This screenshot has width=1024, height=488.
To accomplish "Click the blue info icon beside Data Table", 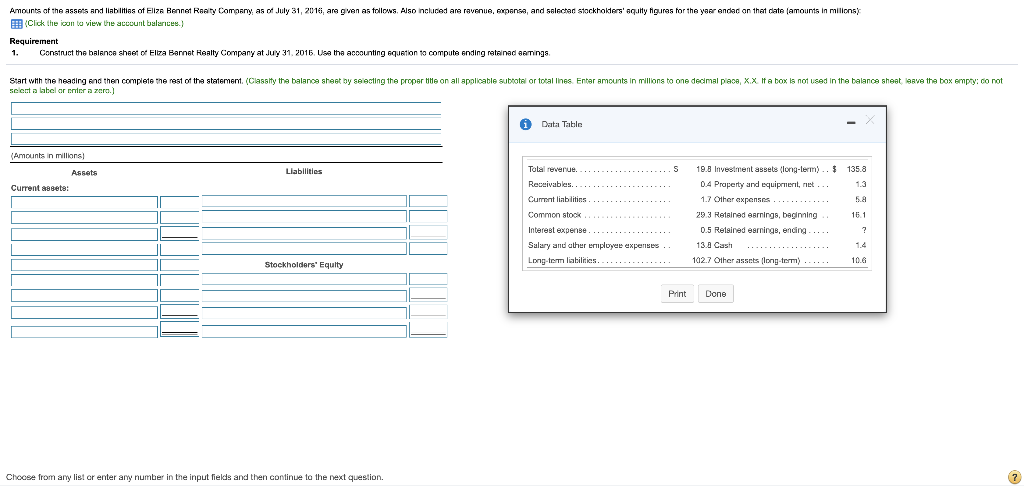I will (x=525, y=124).
